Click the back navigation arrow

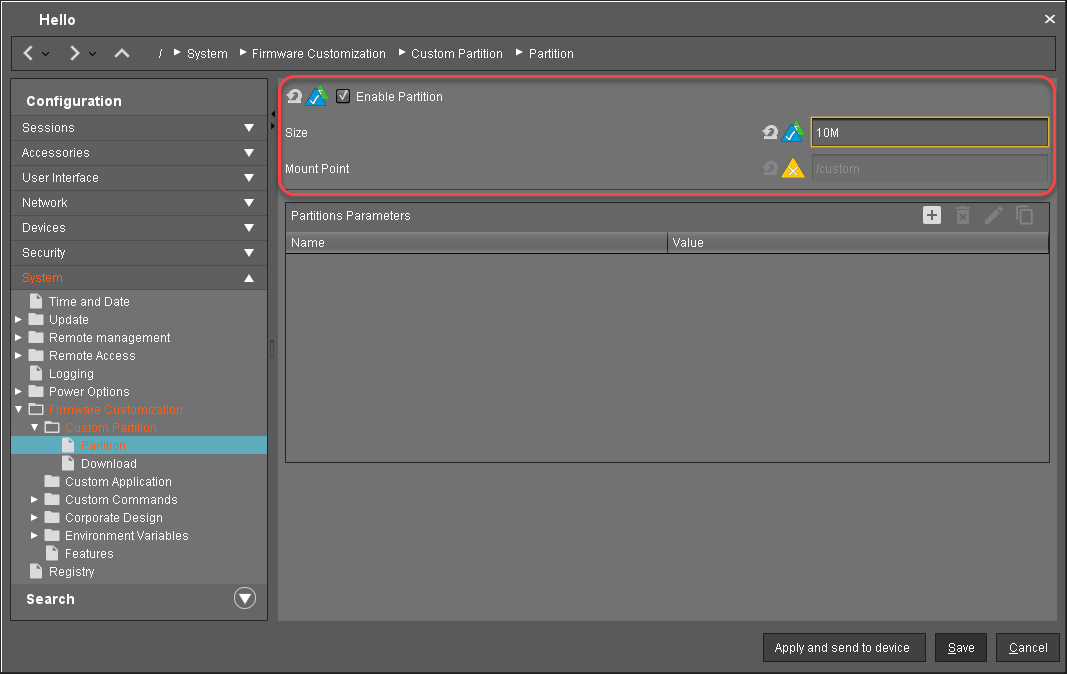tap(28, 53)
